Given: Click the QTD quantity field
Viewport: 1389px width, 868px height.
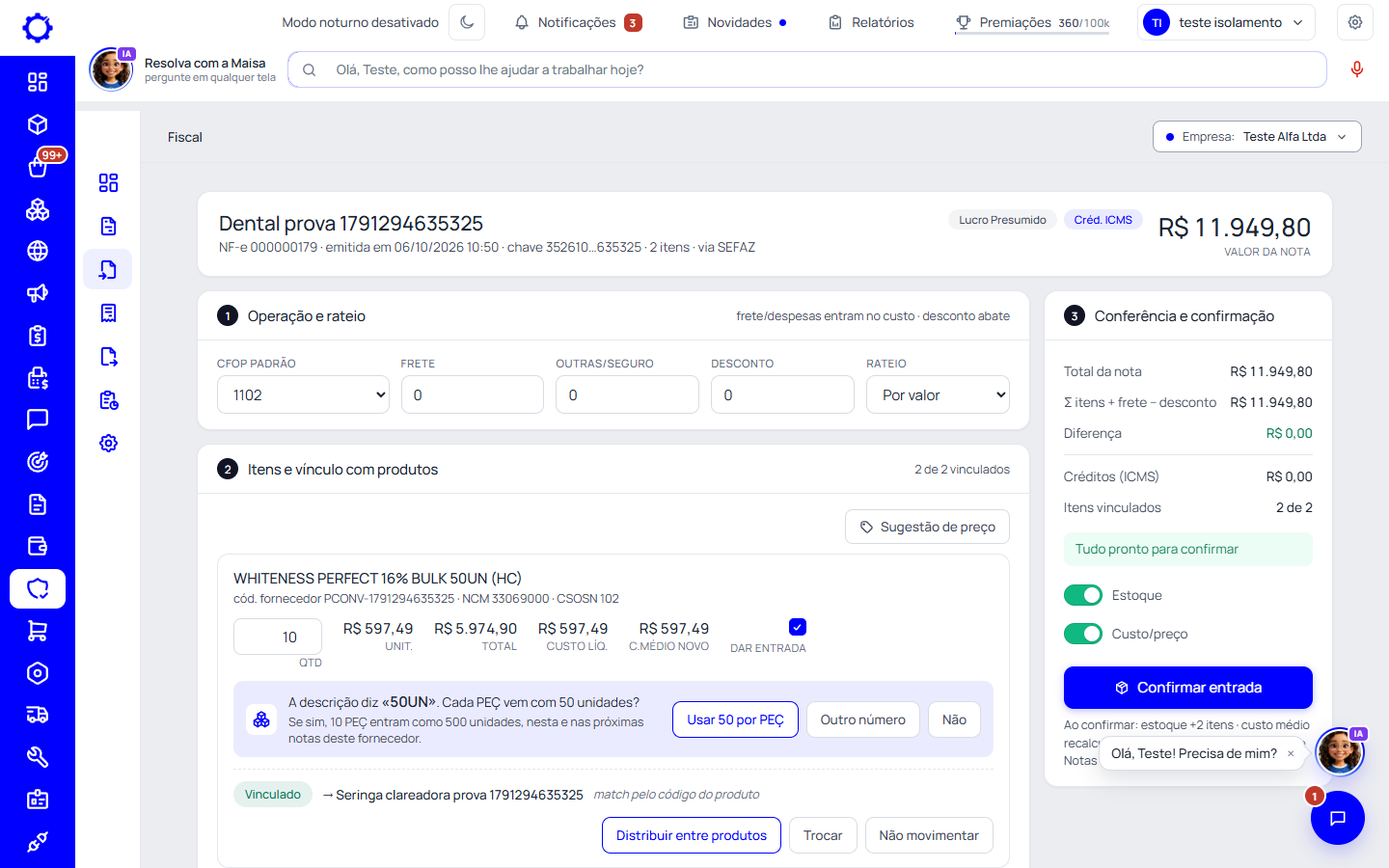Looking at the screenshot, I should coord(278,637).
